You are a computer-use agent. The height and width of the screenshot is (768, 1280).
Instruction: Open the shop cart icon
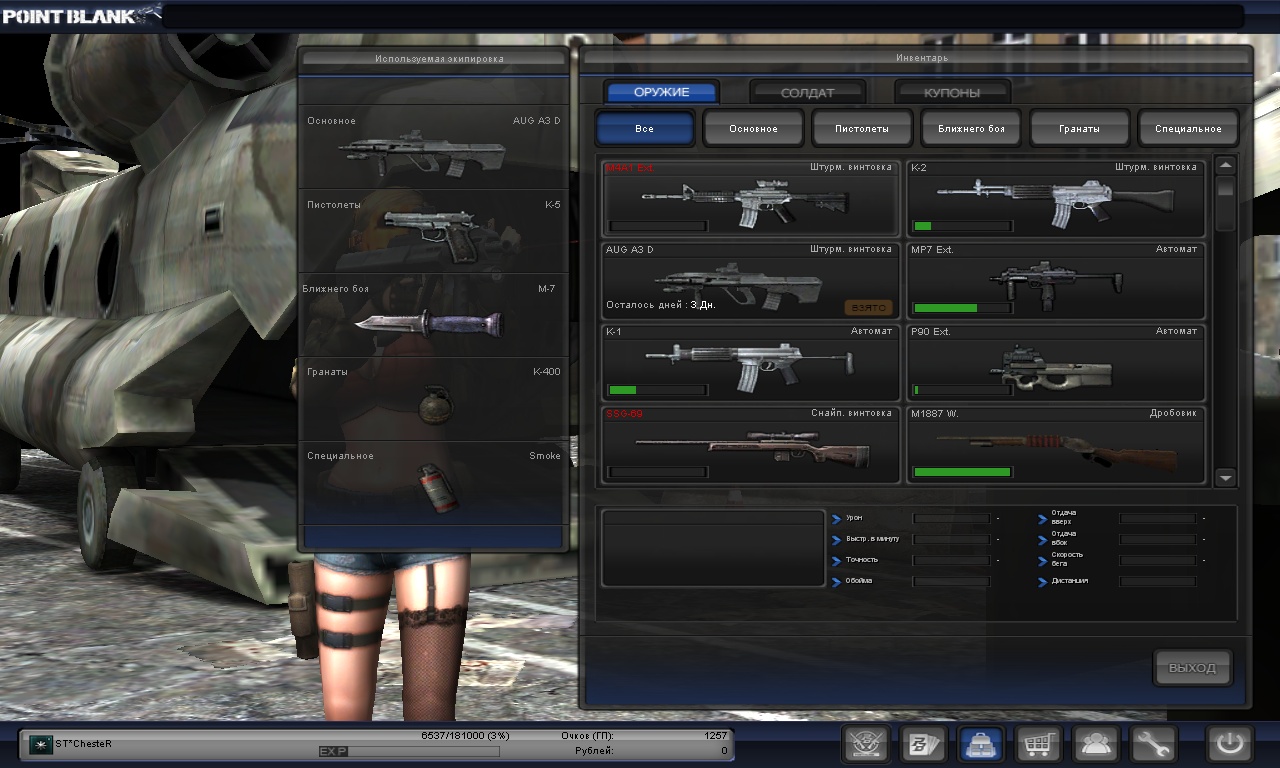tap(1038, 745)
